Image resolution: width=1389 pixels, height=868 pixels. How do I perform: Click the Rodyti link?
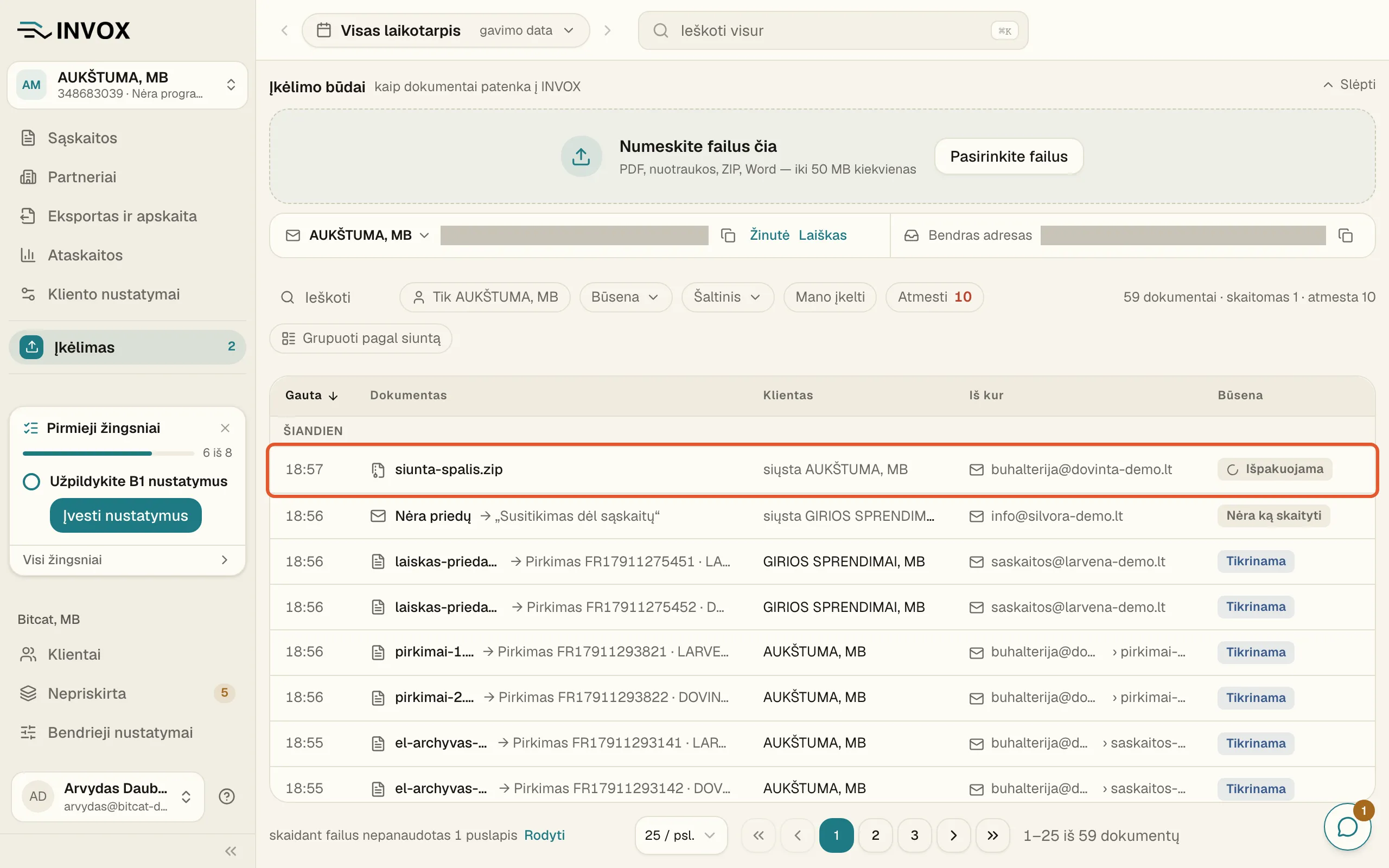[x=544, y=835]
